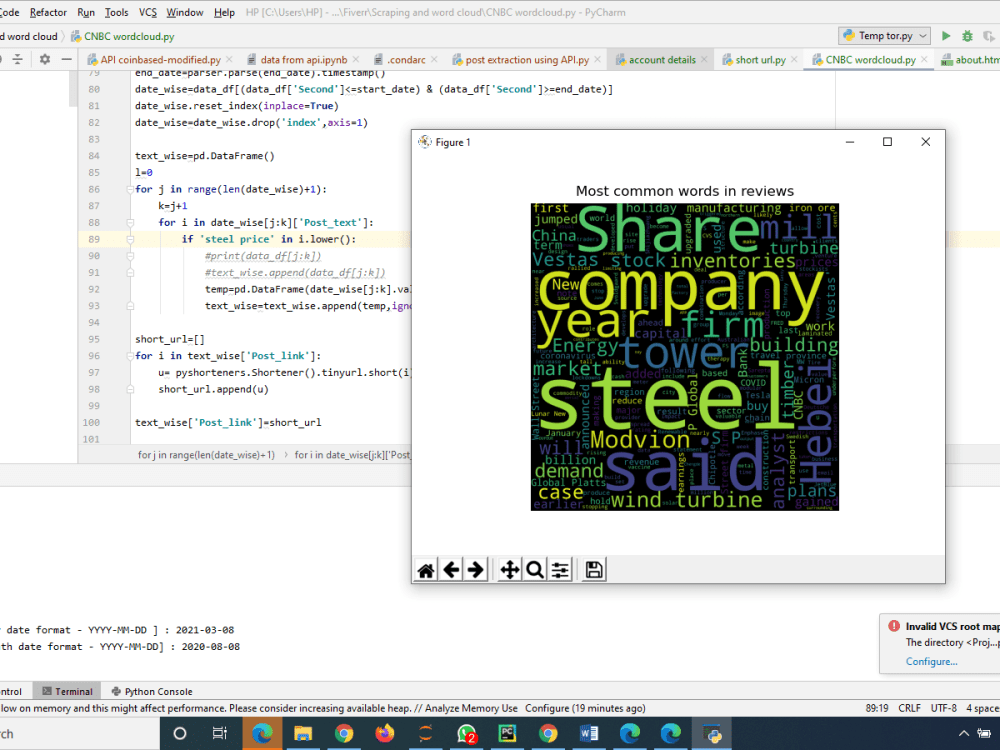
Task: Click the Debug bug icon
Action: 967,36
